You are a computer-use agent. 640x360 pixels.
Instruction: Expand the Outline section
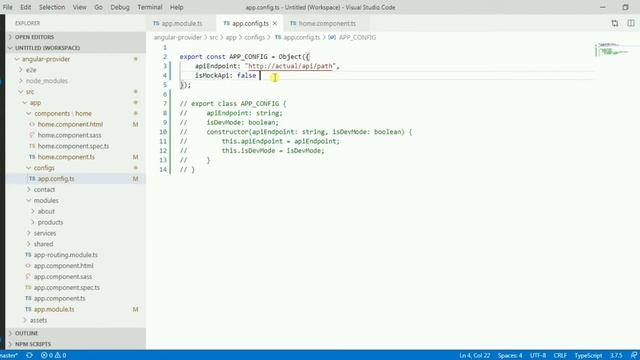point(76,333)
